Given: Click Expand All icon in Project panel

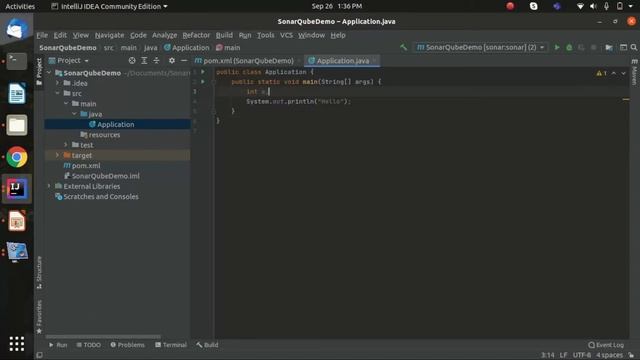Looking at the screenshot, I should 144,60.
